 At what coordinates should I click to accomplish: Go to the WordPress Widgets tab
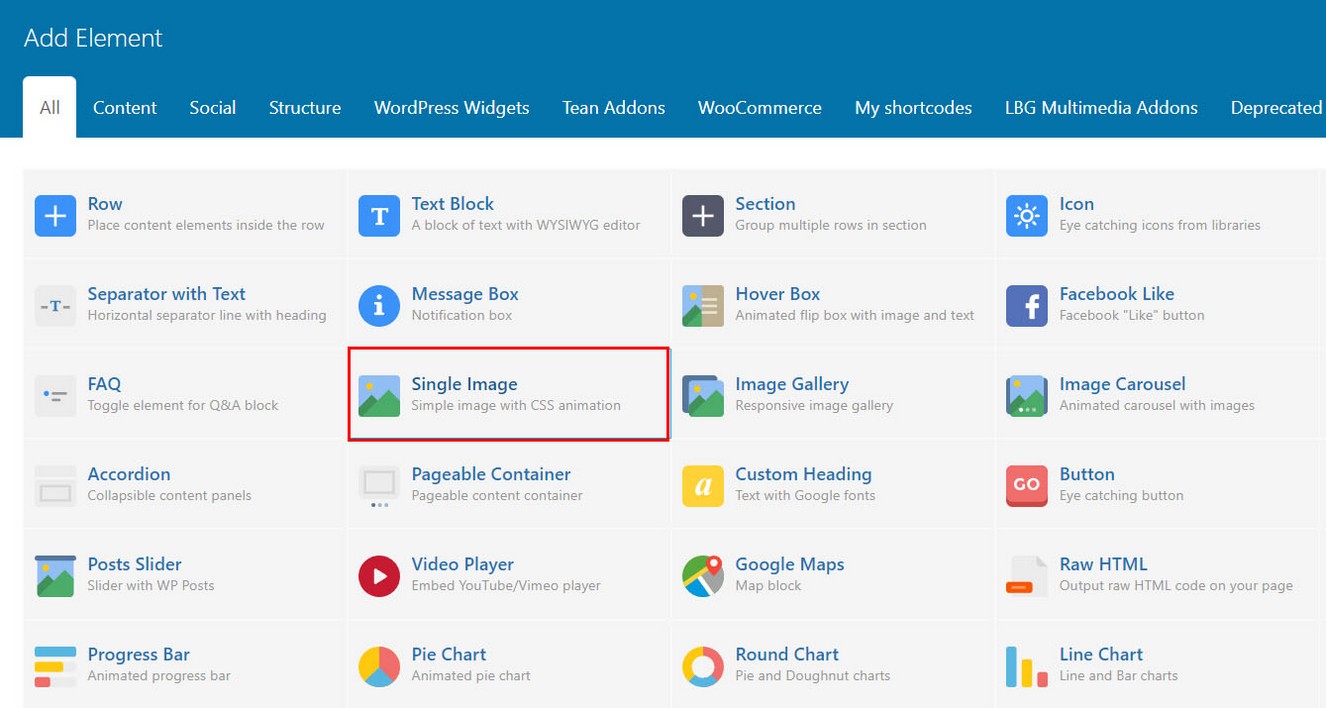(451, 108)
